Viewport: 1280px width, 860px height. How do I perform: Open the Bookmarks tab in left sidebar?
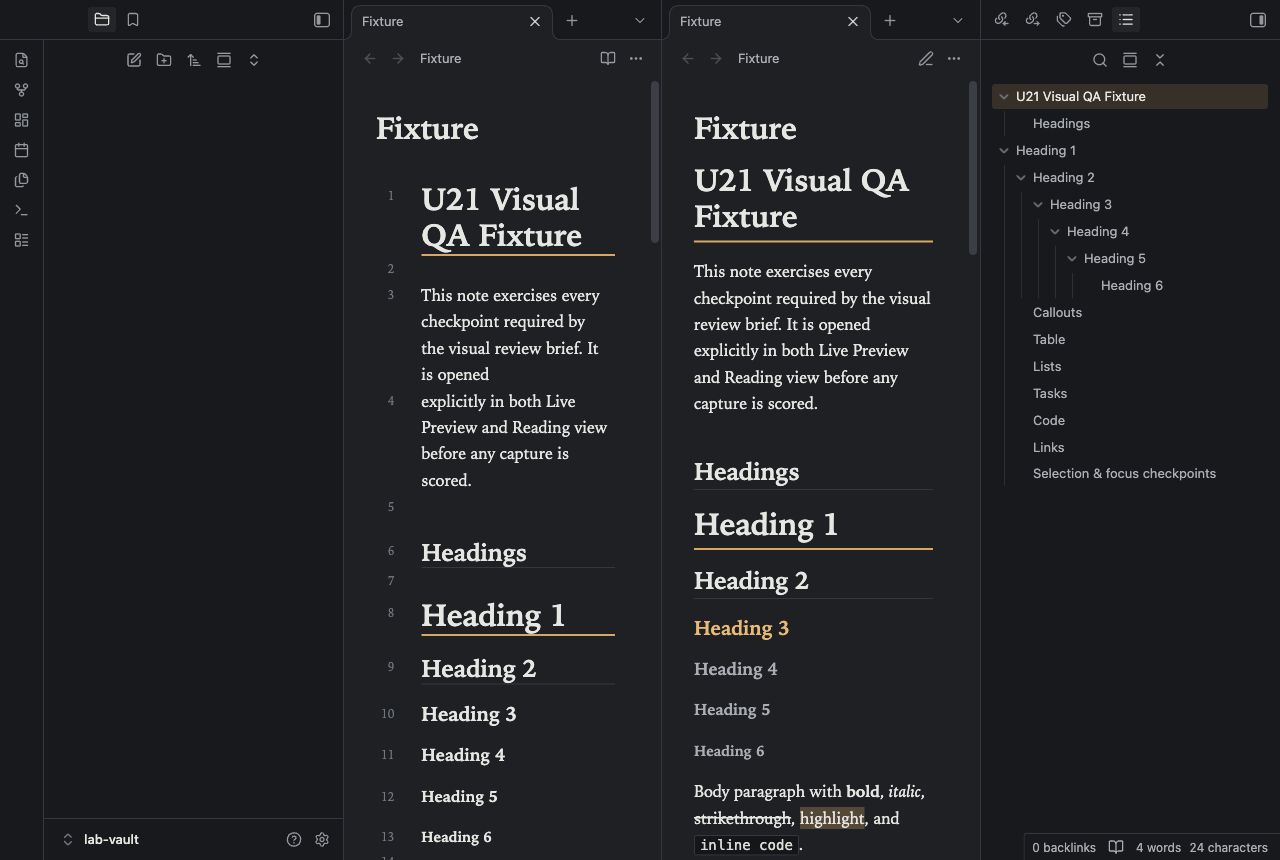(x=133, y=19)
